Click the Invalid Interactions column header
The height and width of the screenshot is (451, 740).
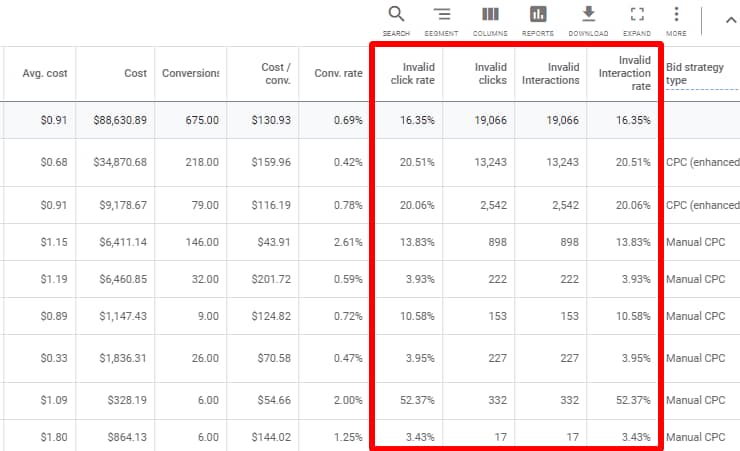551,73
